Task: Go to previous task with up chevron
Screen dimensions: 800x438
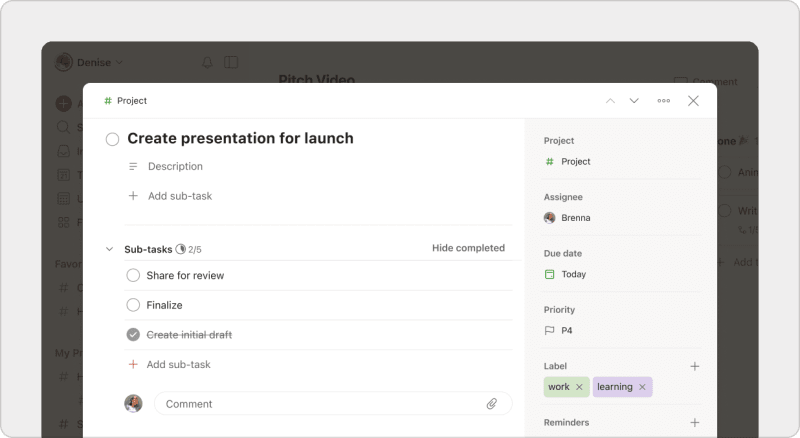Action: (x=610, y=101)
